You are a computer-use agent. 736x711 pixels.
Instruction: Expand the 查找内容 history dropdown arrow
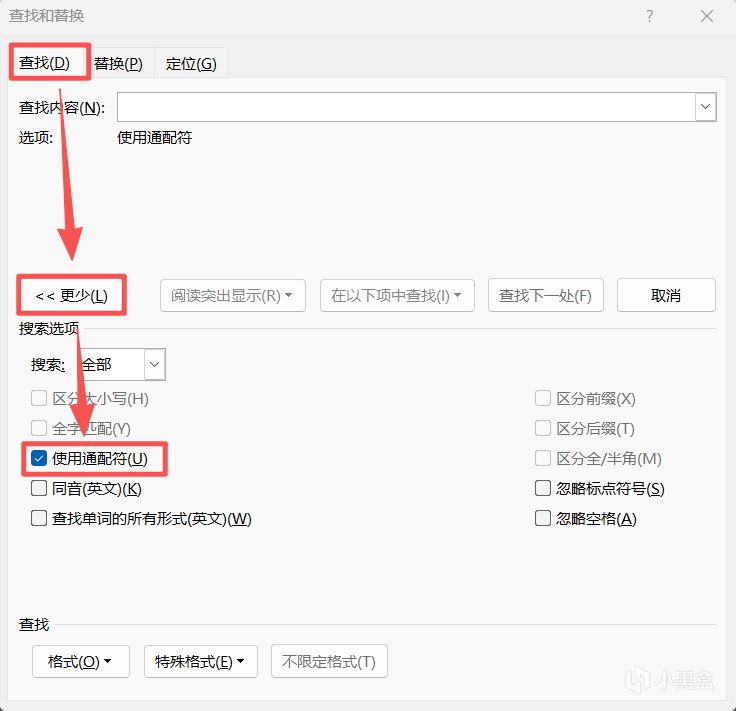tap(705, 107)
